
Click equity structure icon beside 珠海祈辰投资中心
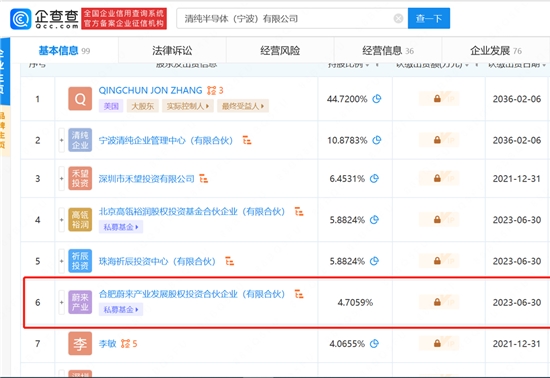[229, 261]
